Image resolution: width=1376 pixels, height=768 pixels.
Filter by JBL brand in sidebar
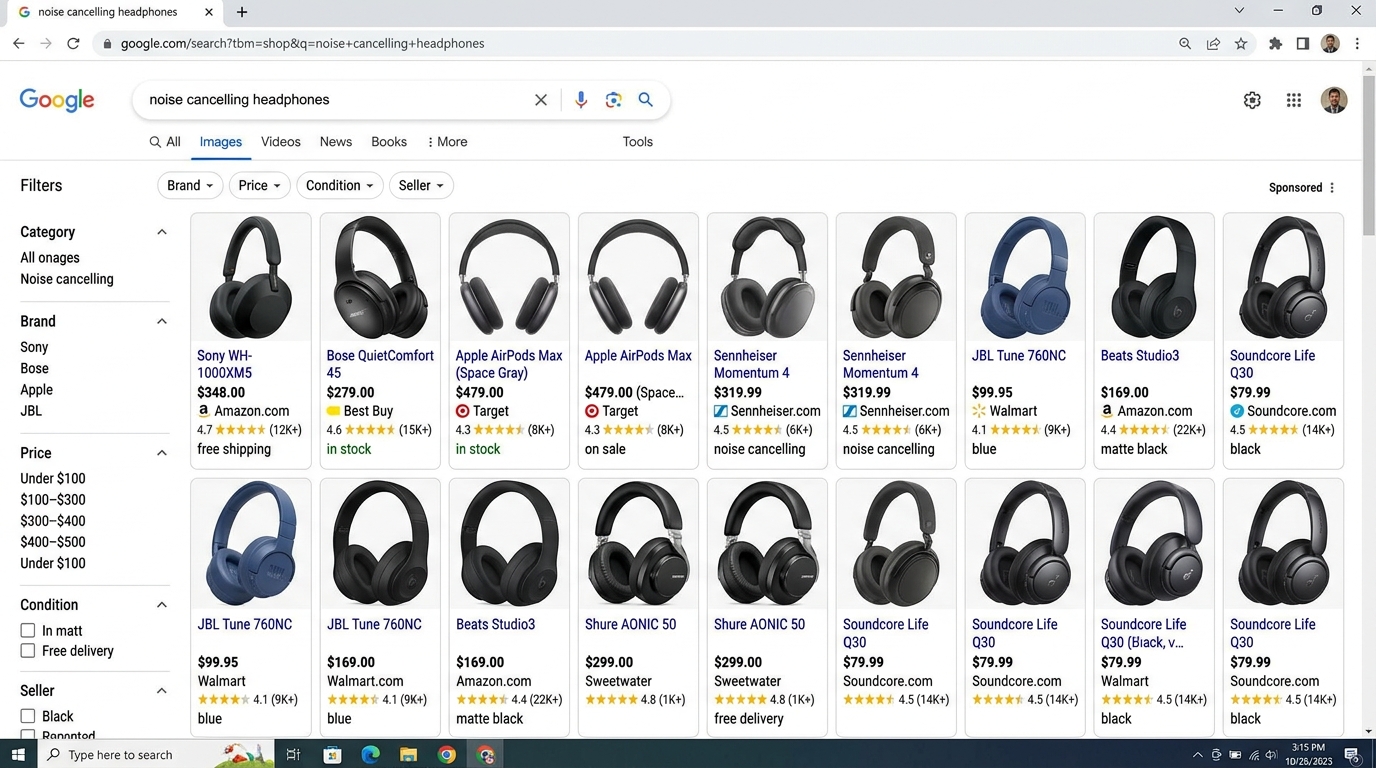[31, 411]
